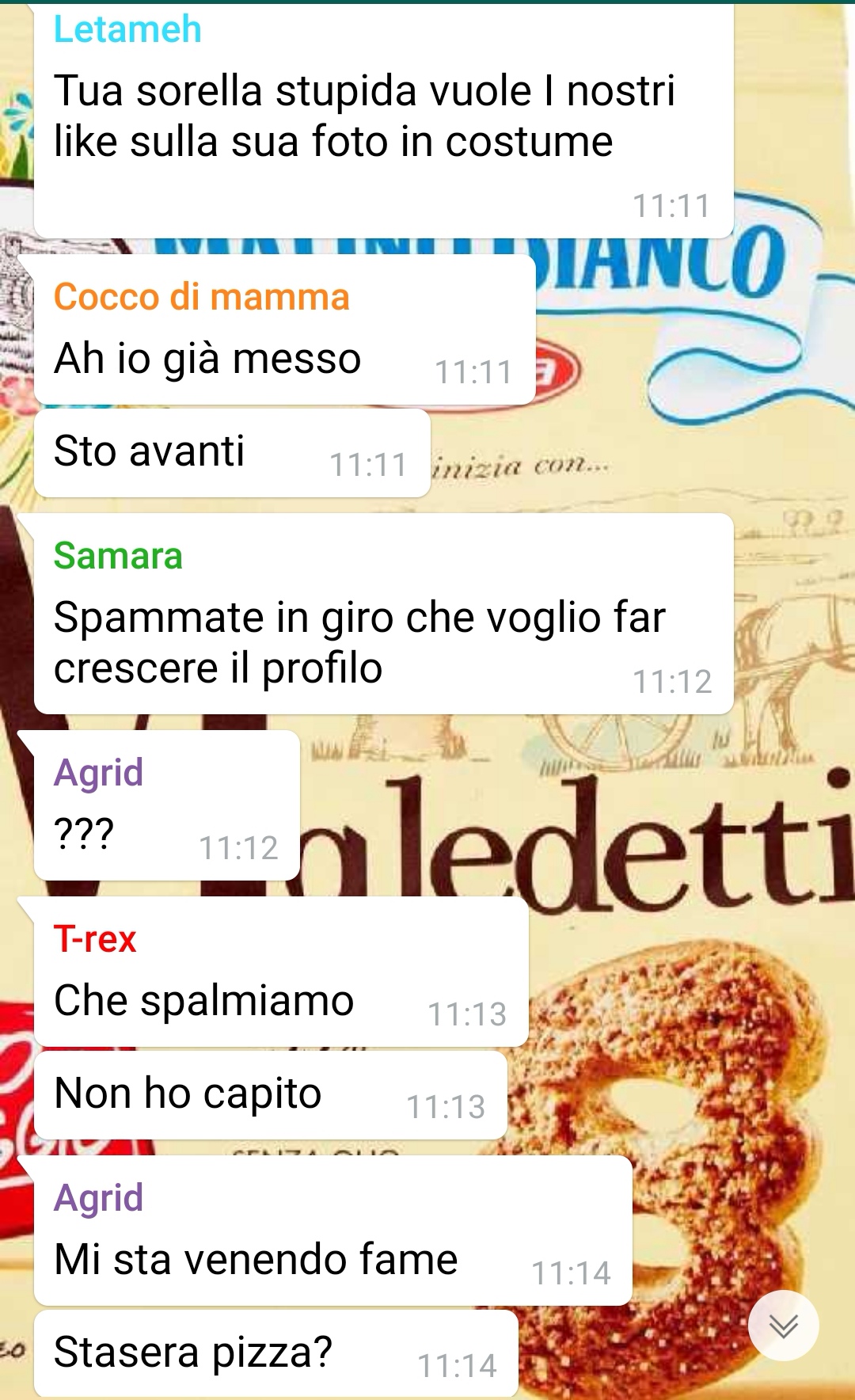Open Letameh sender name
Screen dimensions: 855x1400
pos(127,29)
